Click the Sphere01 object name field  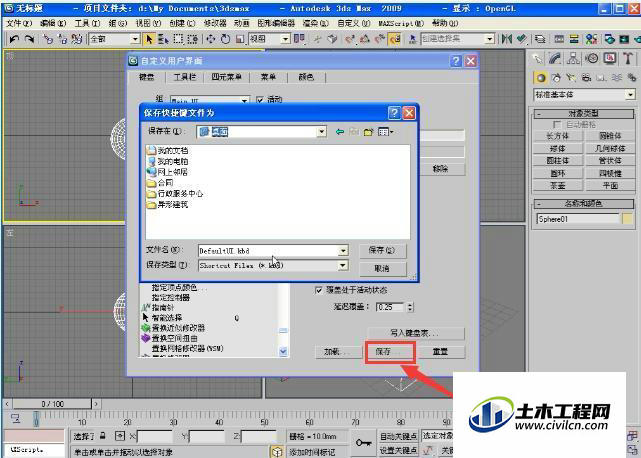pos(578,219)
